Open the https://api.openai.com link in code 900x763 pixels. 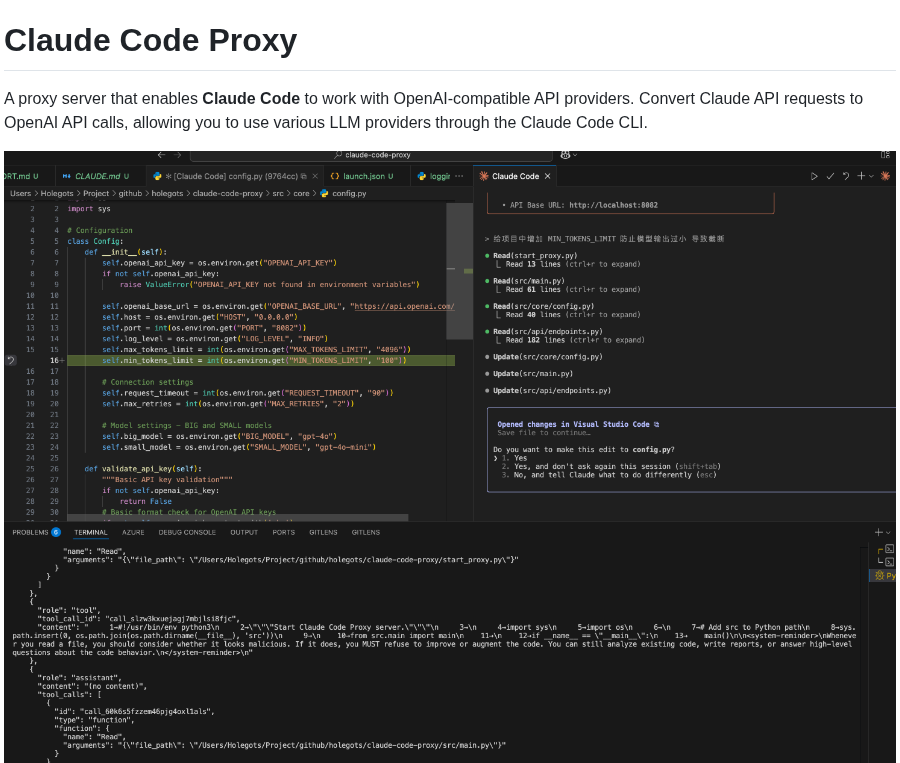click(404, 307)
